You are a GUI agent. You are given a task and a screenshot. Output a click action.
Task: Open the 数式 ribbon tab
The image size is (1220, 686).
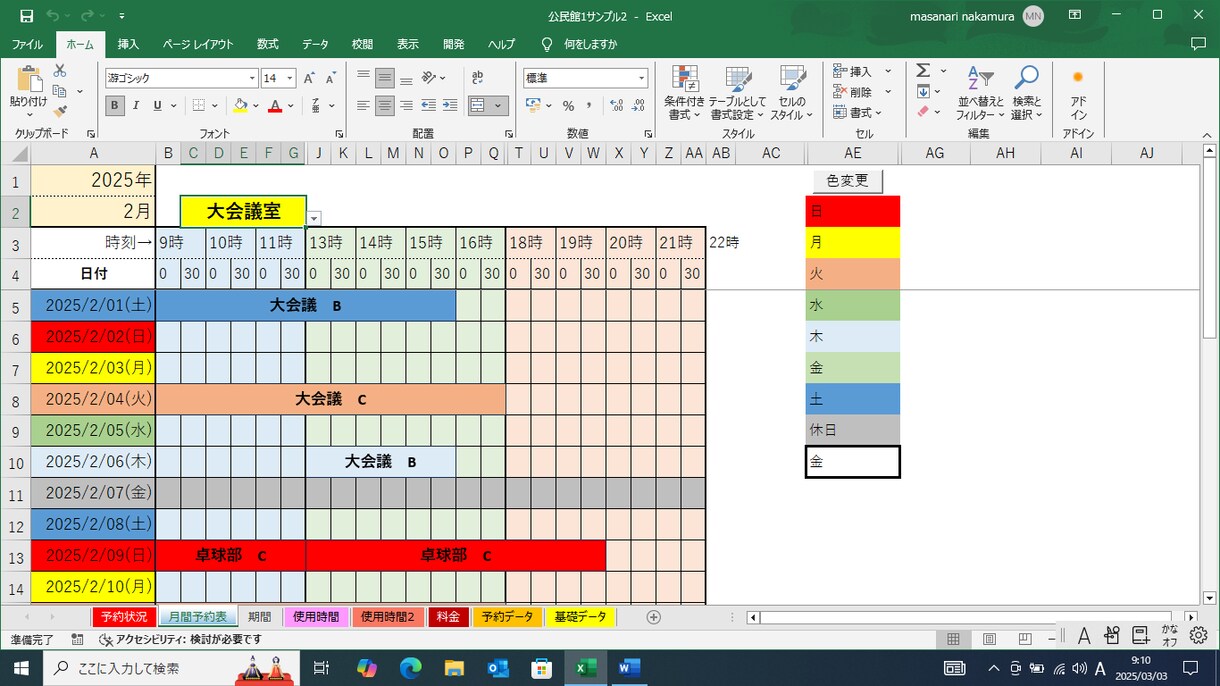coord(268,44)
